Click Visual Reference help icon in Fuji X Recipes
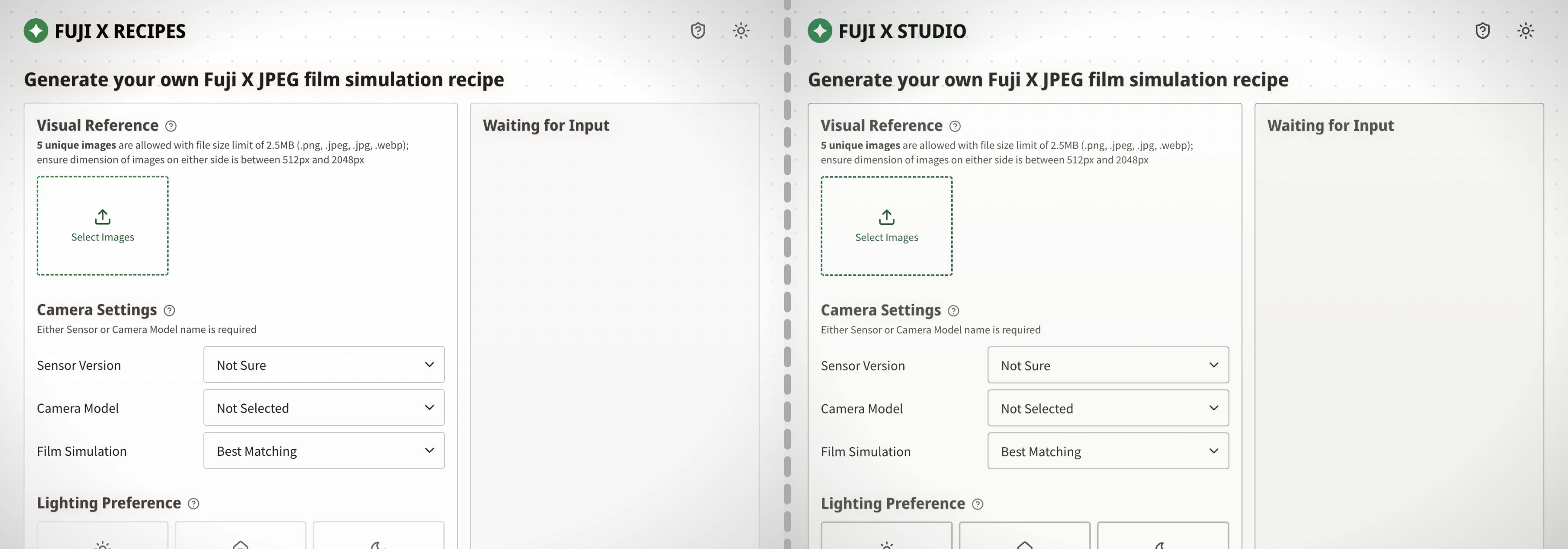 coord(171,126)
